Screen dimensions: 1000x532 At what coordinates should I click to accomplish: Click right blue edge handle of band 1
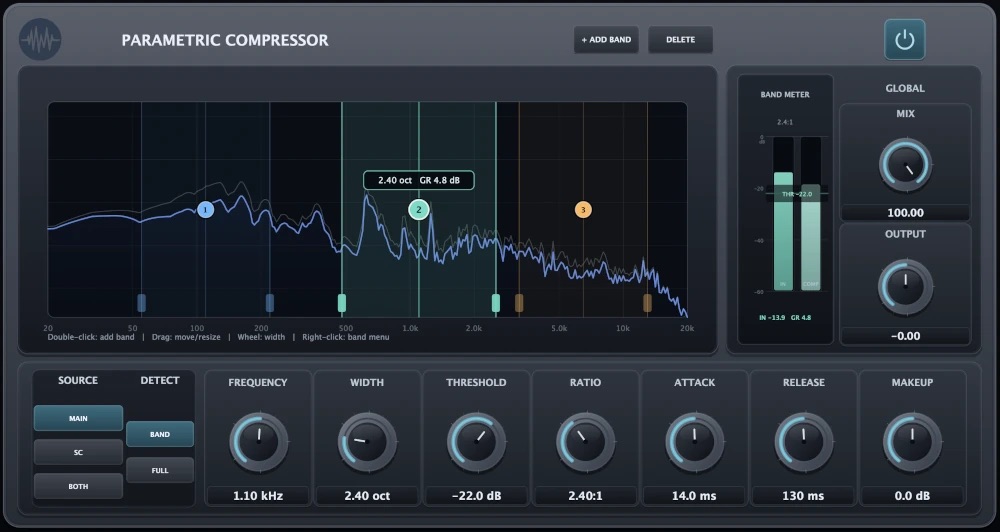pyautogui.click(x=270, y=303)
